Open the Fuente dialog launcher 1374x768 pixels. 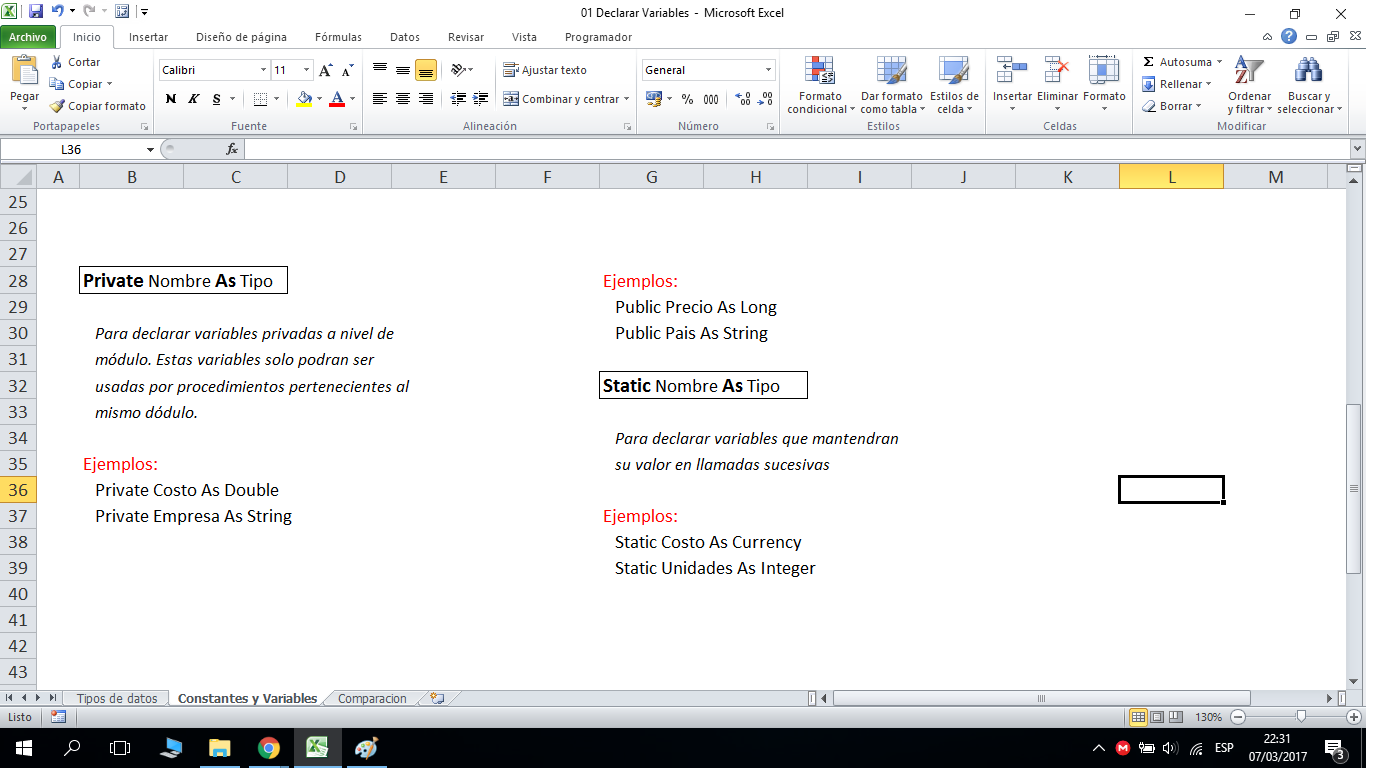coord(353,126)
